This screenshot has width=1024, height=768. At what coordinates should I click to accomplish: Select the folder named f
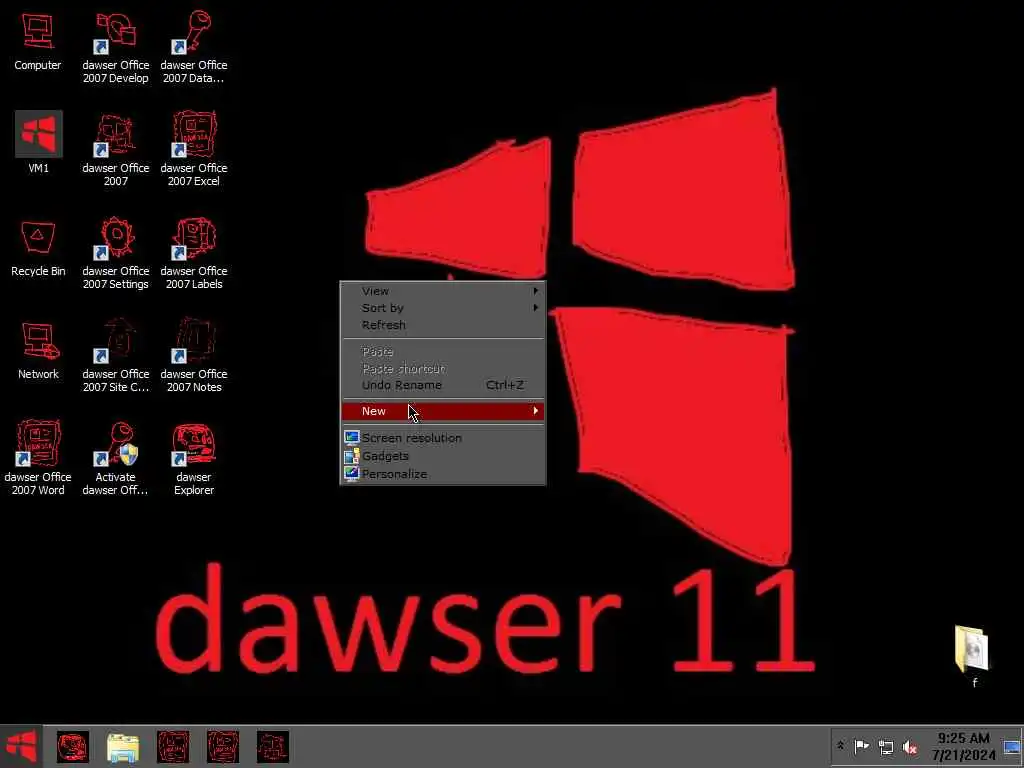972,656
